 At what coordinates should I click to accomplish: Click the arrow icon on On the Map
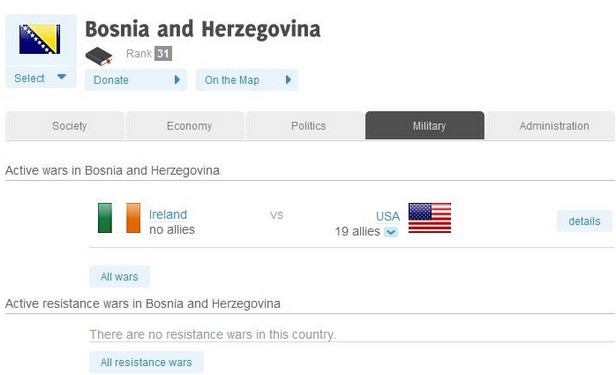point(288,80)
